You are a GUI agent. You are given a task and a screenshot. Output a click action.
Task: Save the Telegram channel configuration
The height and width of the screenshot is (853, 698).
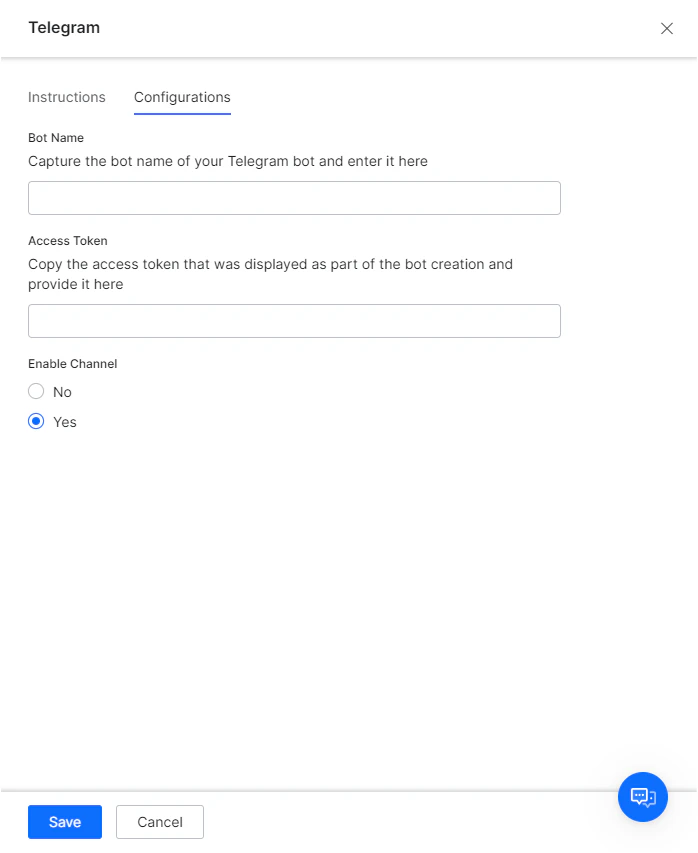[64, 821]
